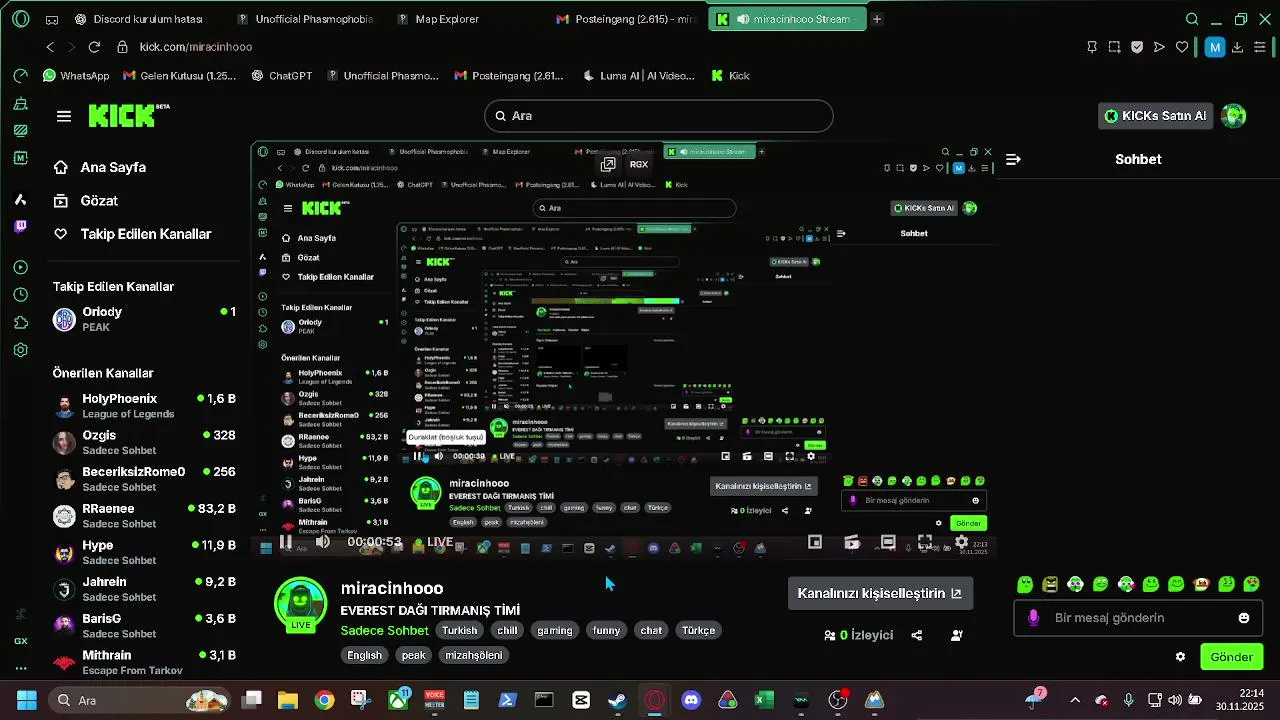The height and width of the screenshot is (720, 1280).
Task: Collapse the Sohbet chat panel
Action: (x=1013, y=159)
